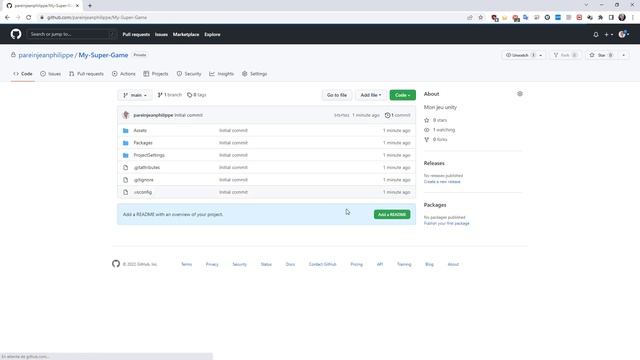
Task: Expand the plus create-new menu
Action: tap(609, 35)
